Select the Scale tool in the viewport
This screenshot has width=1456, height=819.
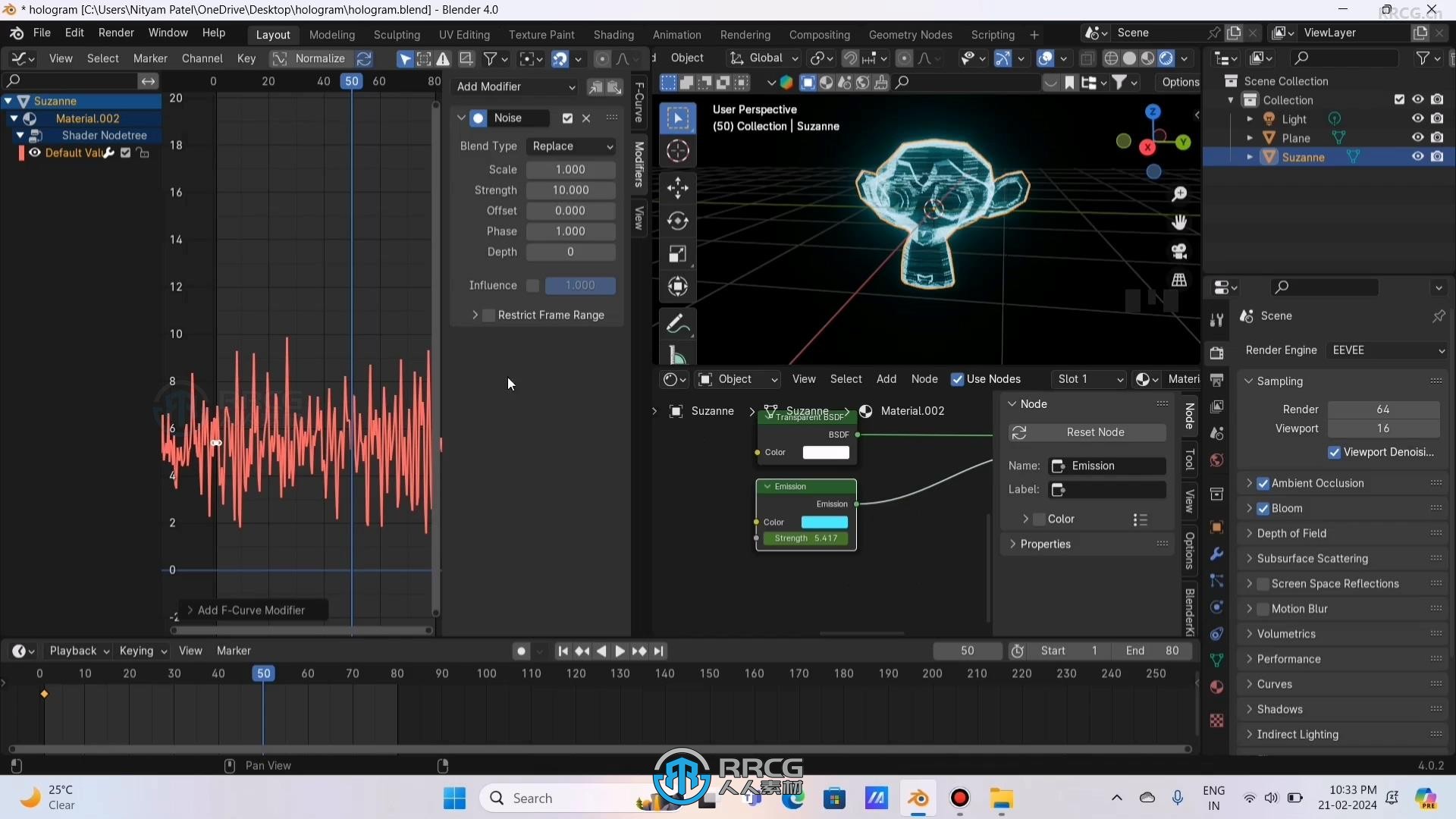pyautogui.click(x=678, y=254)
